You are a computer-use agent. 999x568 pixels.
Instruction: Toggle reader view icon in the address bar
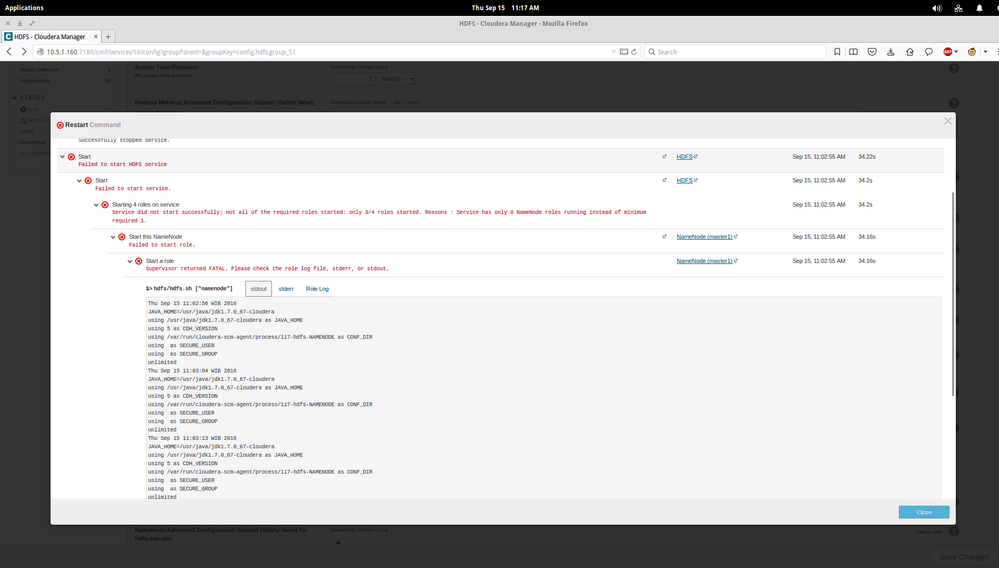pos(624,52)
